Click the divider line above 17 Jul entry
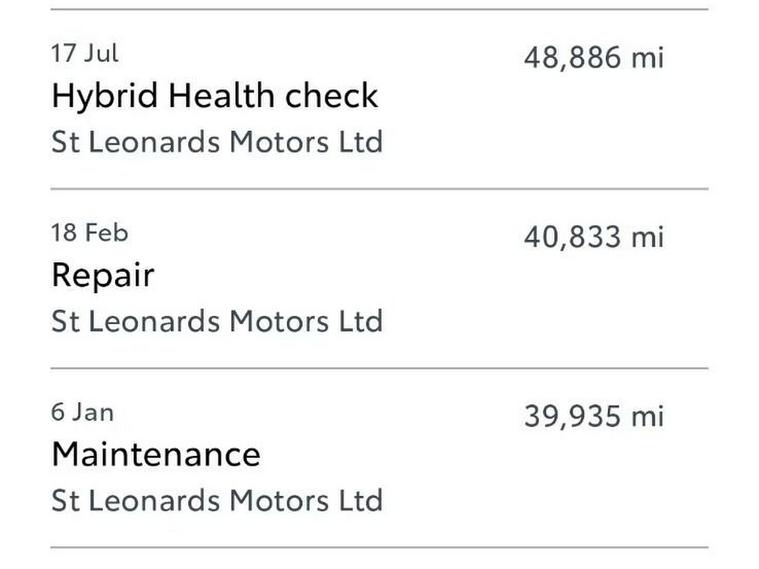 [380, 9]
